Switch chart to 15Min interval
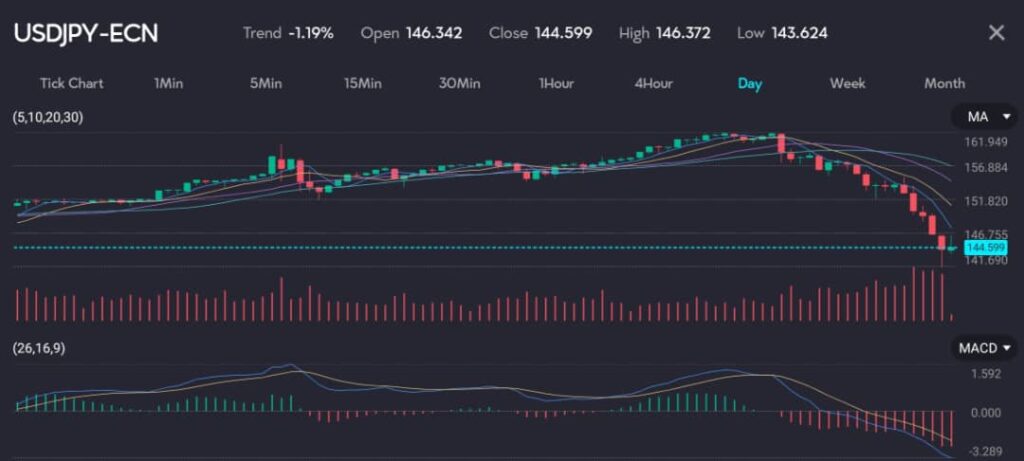Screen dimensions: 1024x461 (x=362, y=83)
